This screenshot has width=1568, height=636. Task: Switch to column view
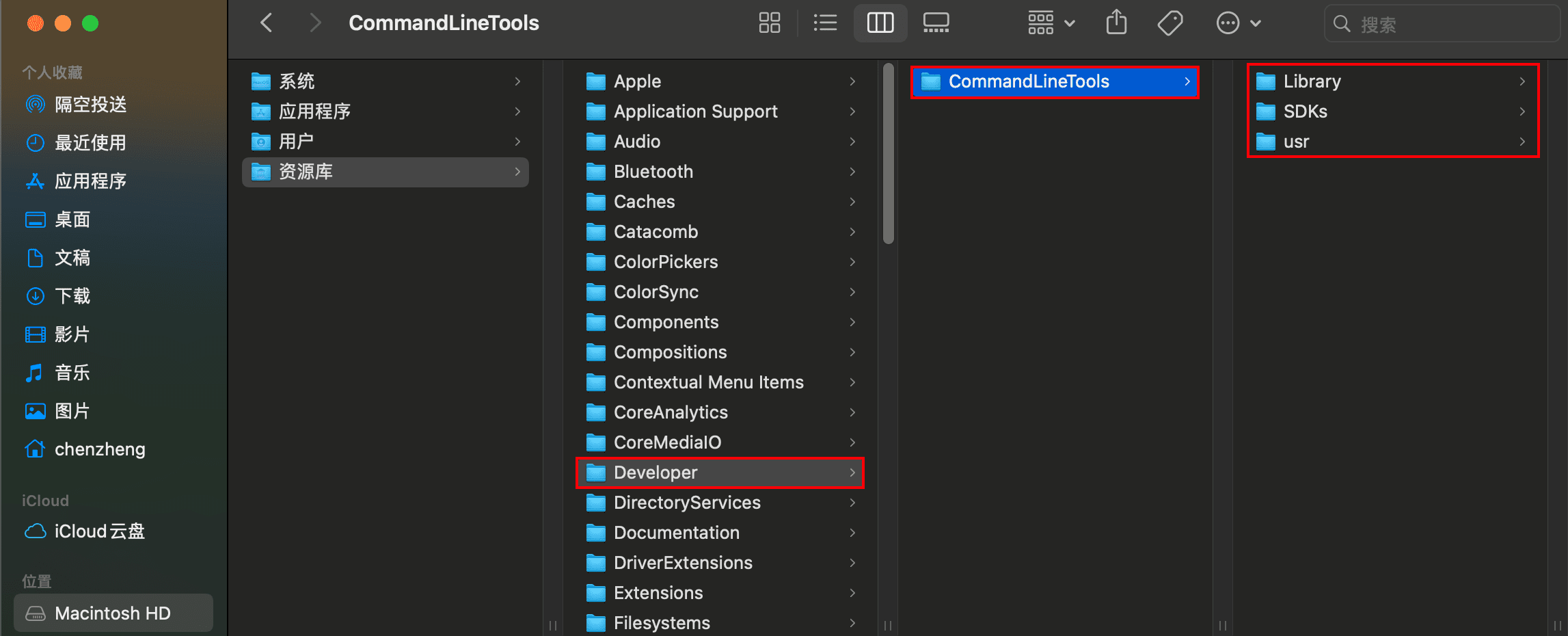[x=880, y=23]
